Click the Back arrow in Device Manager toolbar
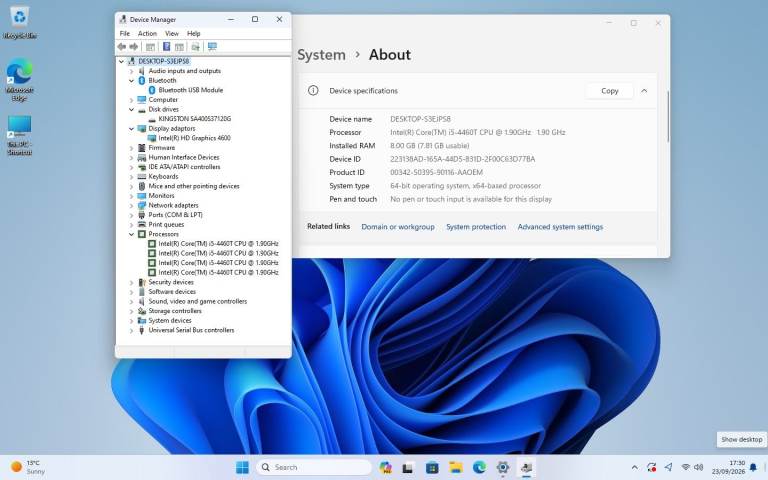This screenshot has height=480, width=768. (x=121, y=47)
